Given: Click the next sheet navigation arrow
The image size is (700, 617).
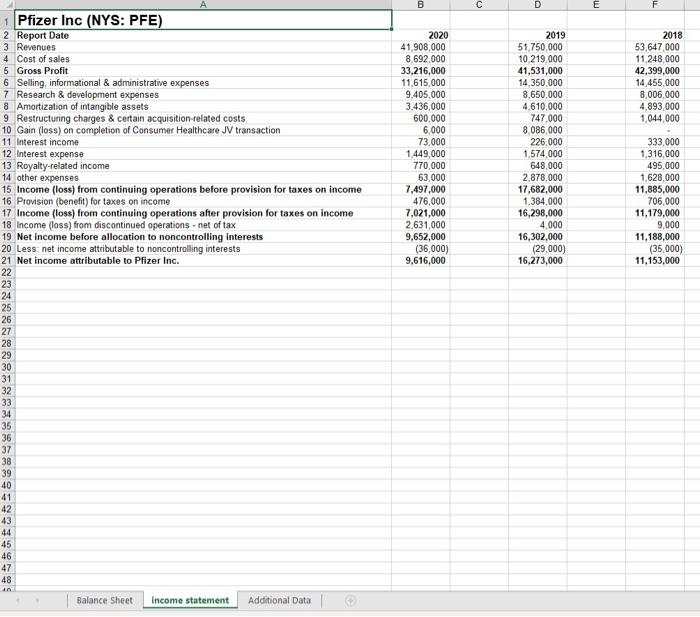Looking at the screenshot, I should (x=38, y=601).
